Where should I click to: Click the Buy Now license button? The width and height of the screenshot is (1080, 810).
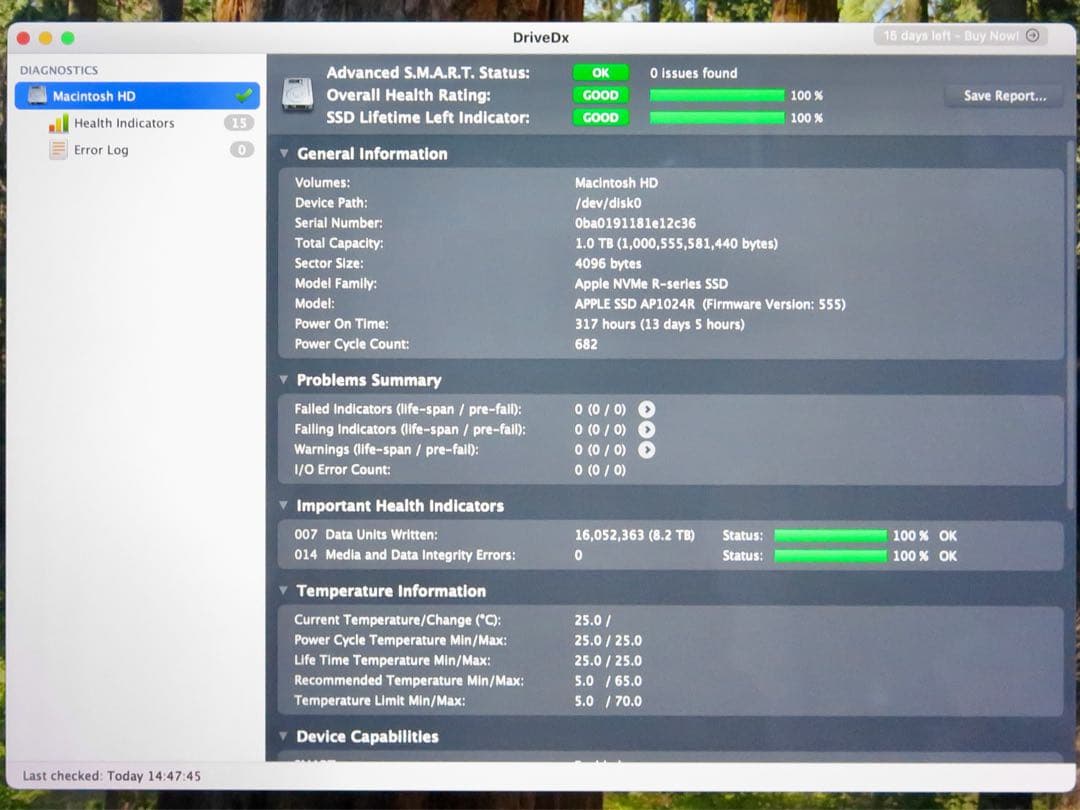(958, 36)
